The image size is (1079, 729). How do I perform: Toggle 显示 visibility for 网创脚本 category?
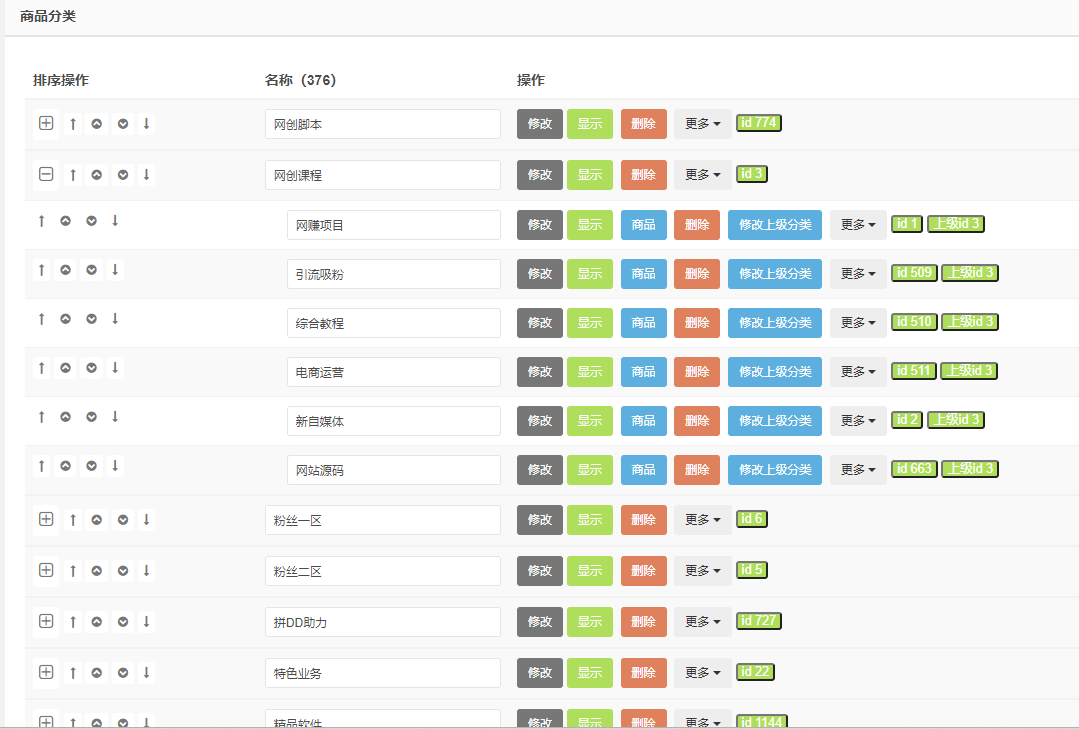[x=590, y=124]
